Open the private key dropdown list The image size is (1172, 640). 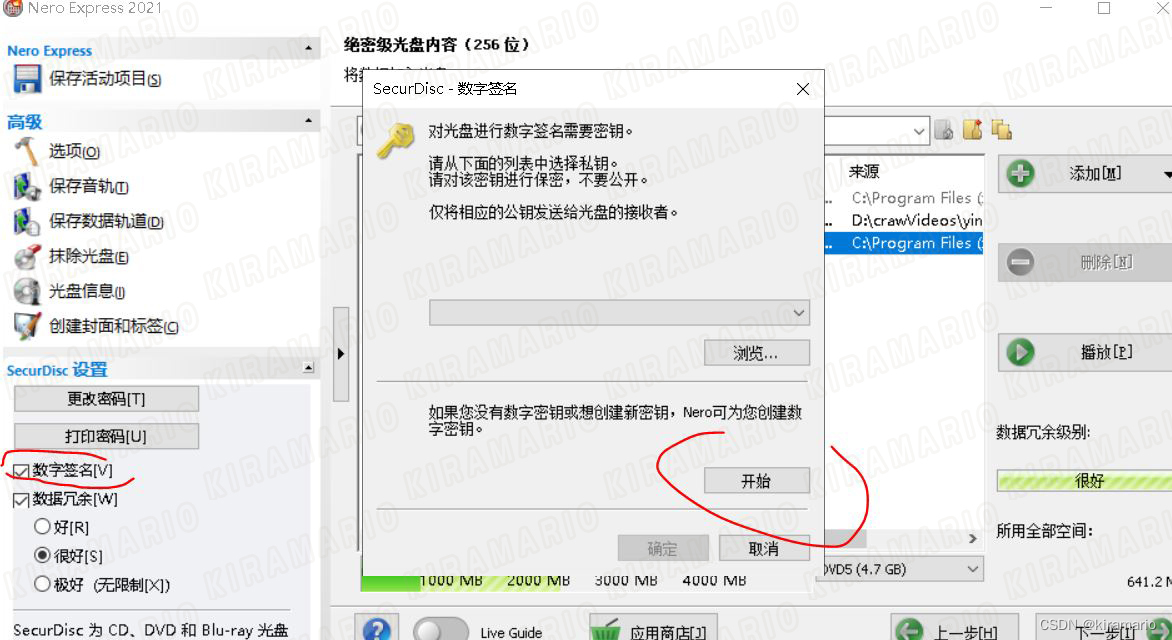619,313
